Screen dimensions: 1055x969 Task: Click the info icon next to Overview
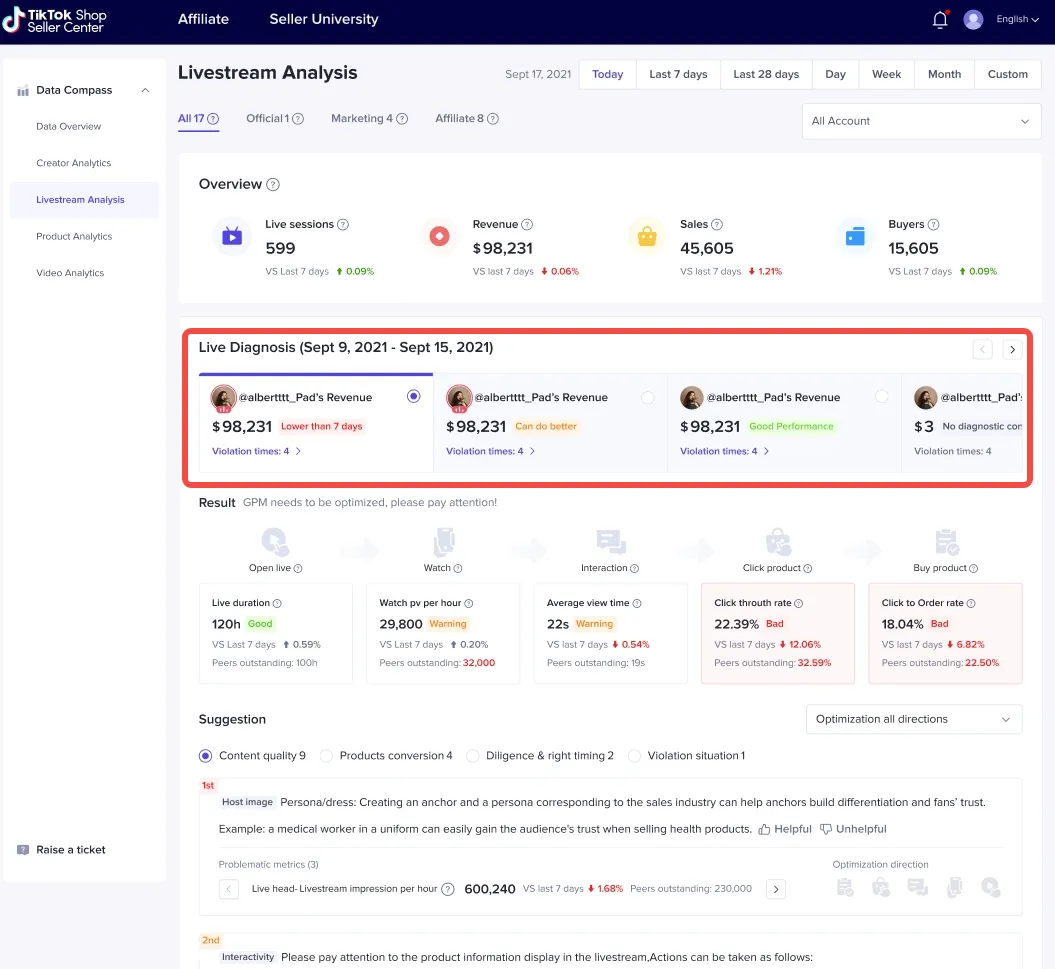273,185
